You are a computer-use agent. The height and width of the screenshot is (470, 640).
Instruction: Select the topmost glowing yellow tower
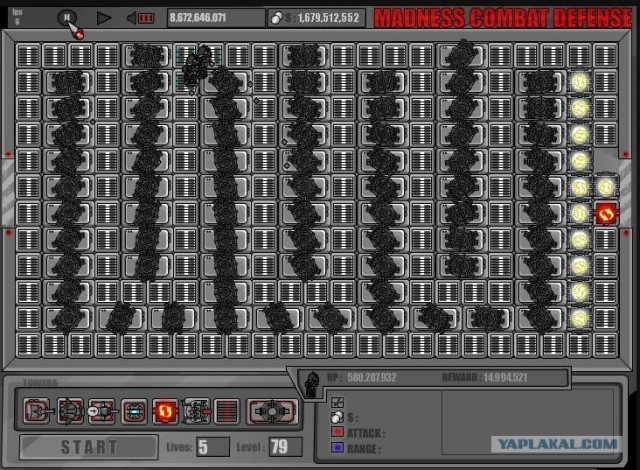[580, 82]
